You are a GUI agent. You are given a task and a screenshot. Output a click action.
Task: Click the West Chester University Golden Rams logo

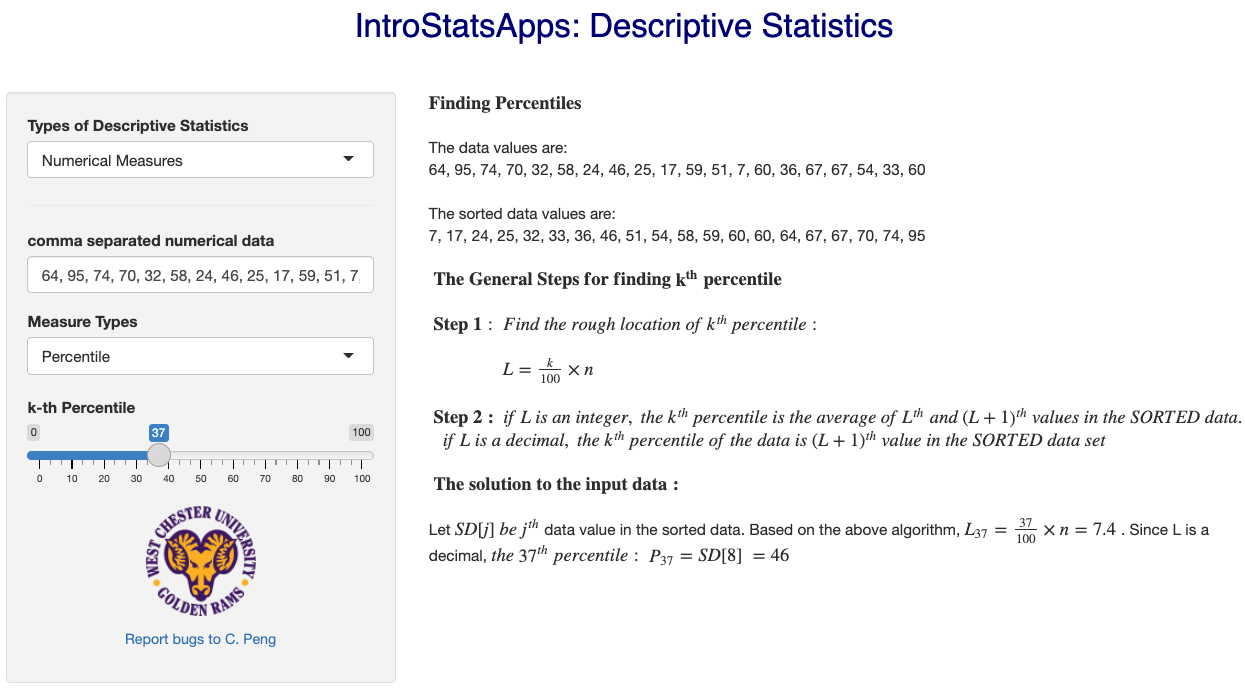201,561
